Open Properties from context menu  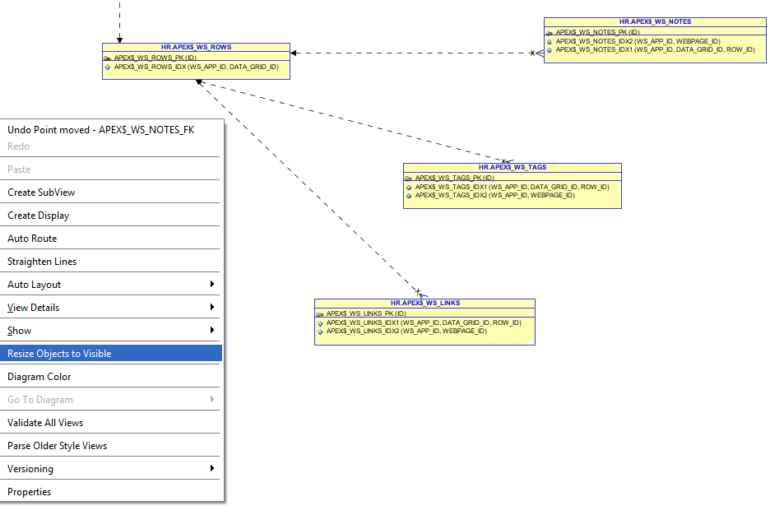point(111,492)
